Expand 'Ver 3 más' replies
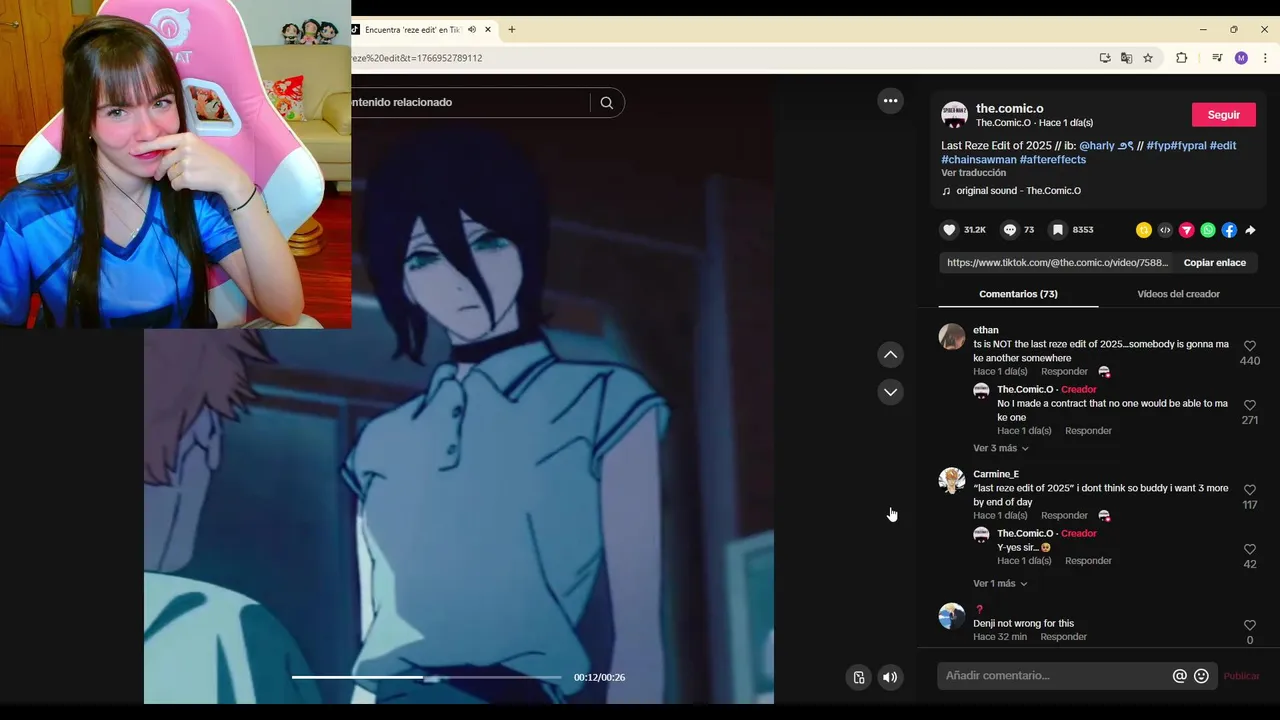The width and height of the screenshot is (1280, 720). pos(1001,448)
